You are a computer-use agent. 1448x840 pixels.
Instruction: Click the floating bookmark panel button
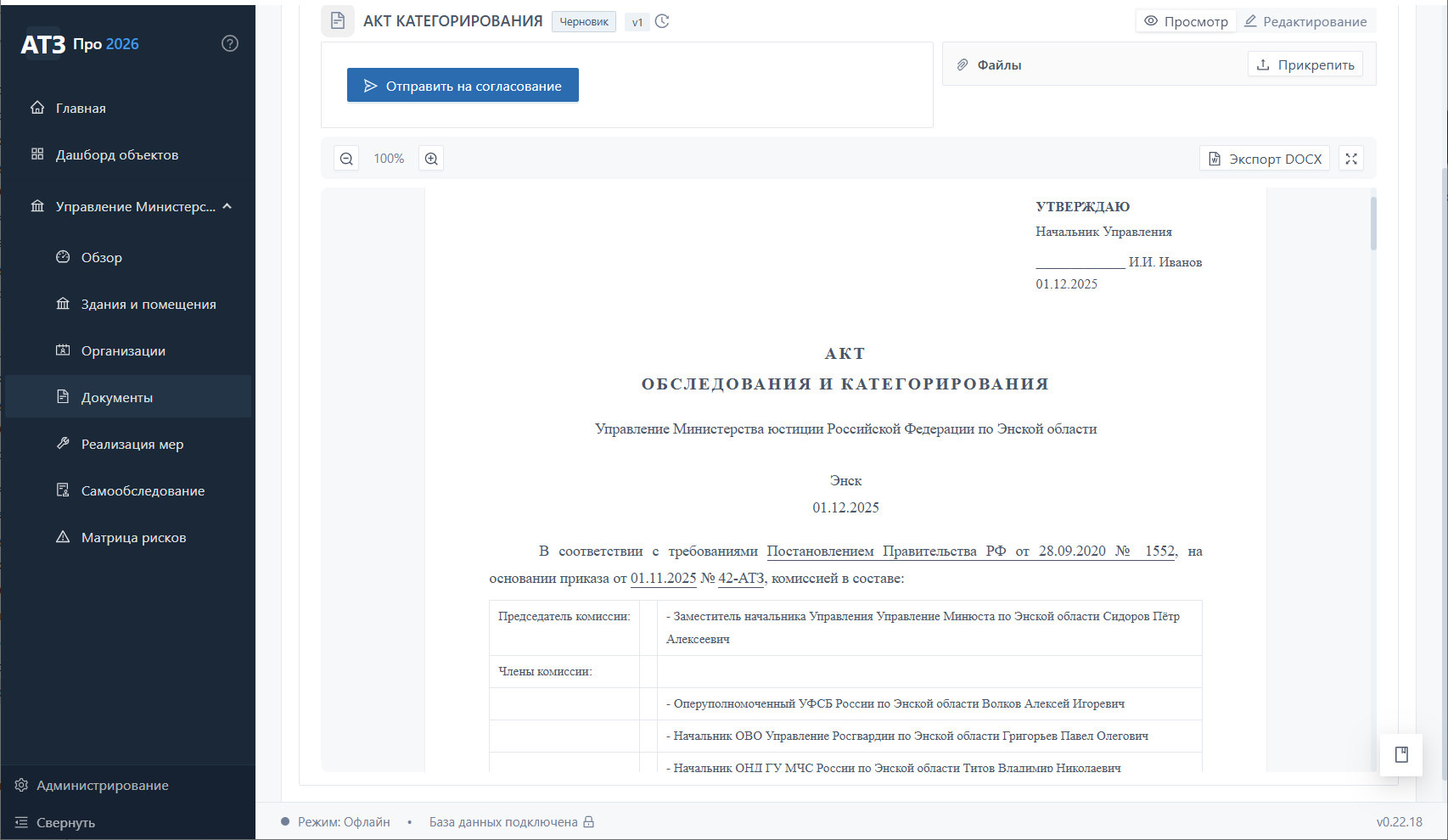tap(1401, 754)
